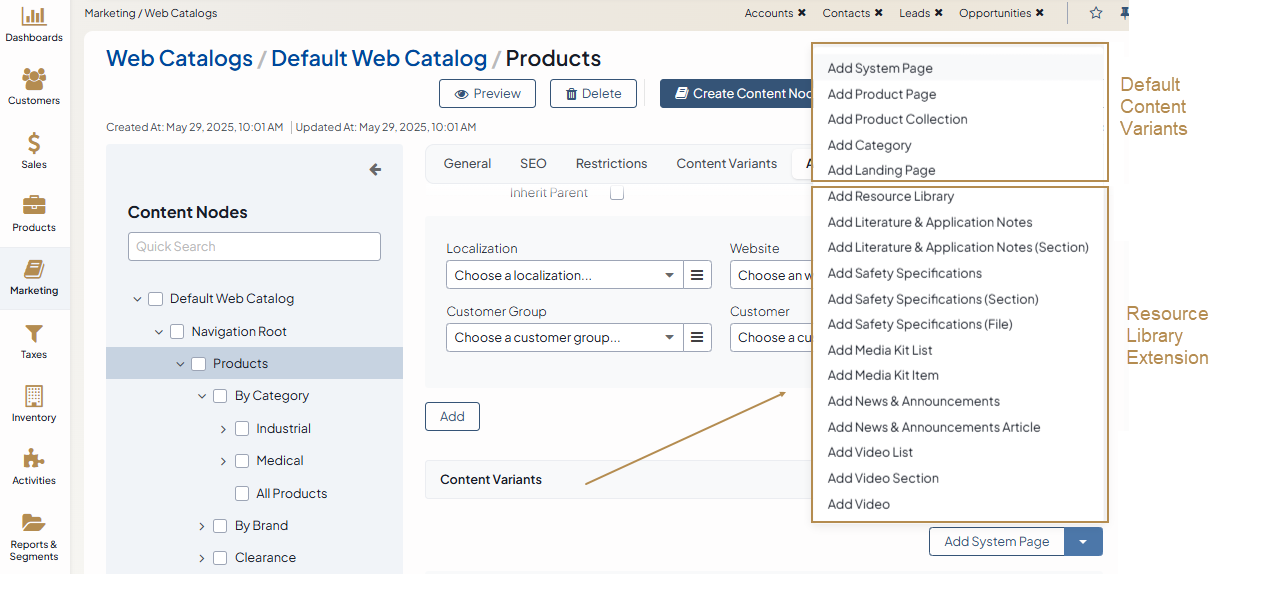Check the Default Web Catalog checkbox
1266x595 pixels.
click(x=155, y=299)
